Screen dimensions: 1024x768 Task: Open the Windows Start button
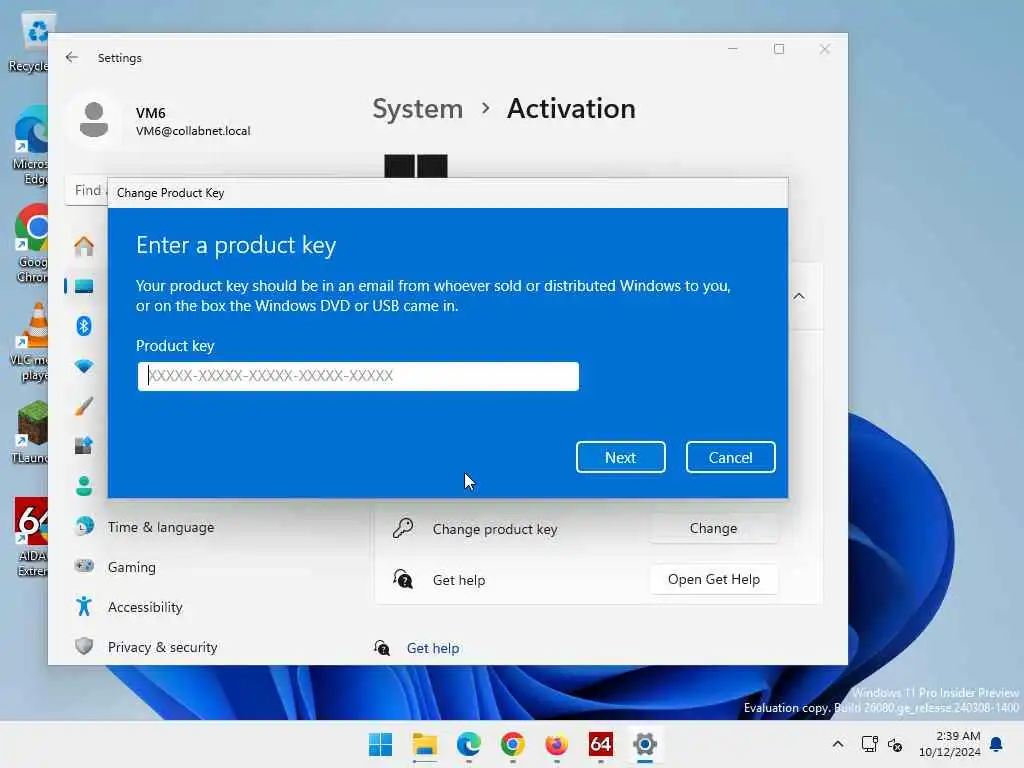[381, 744]
